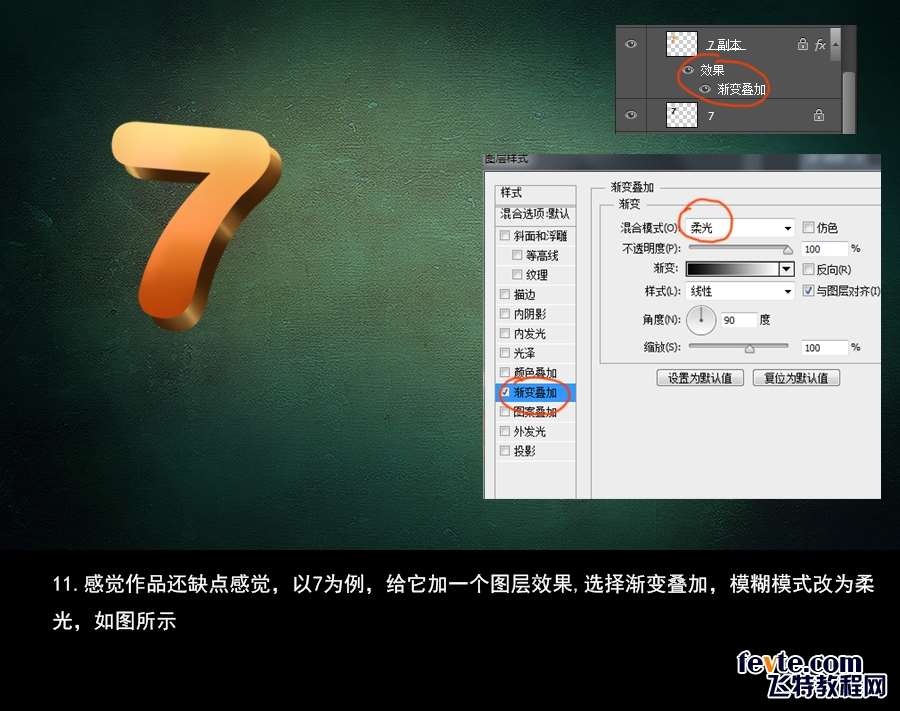Toggle visibility of 效果 effects group
Screen dimensions: 900x711
point(688,70)
